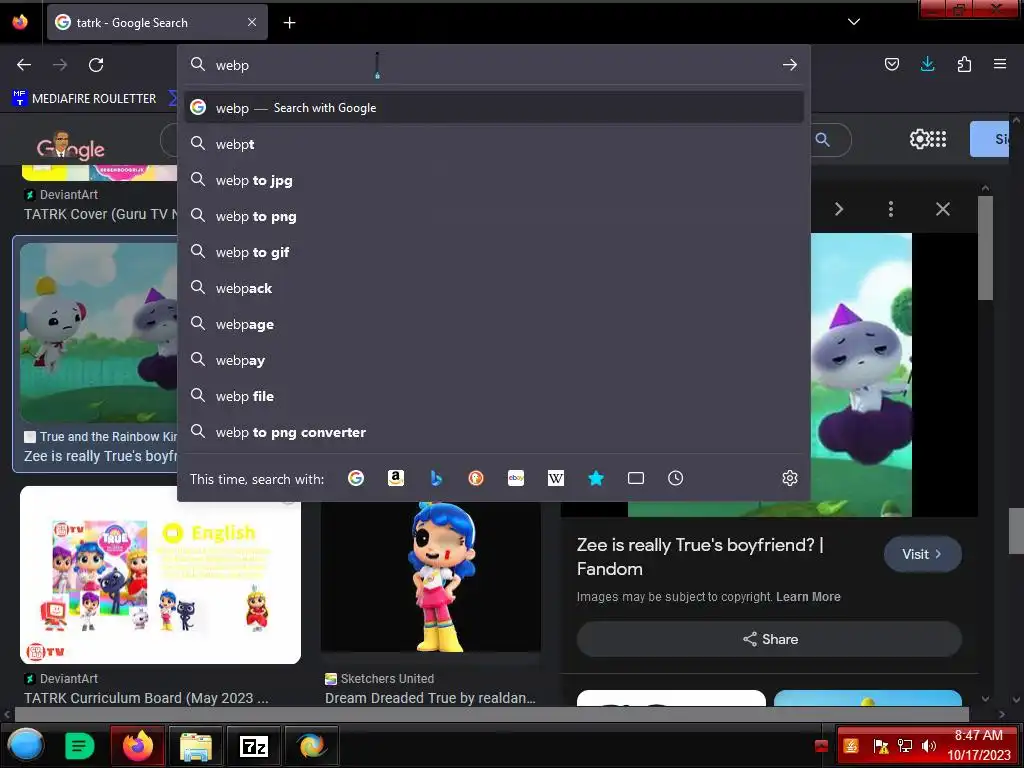Pick the 'webpage' suggestion
Viewport: 1024px width, 768px height.
pos(494,324)
